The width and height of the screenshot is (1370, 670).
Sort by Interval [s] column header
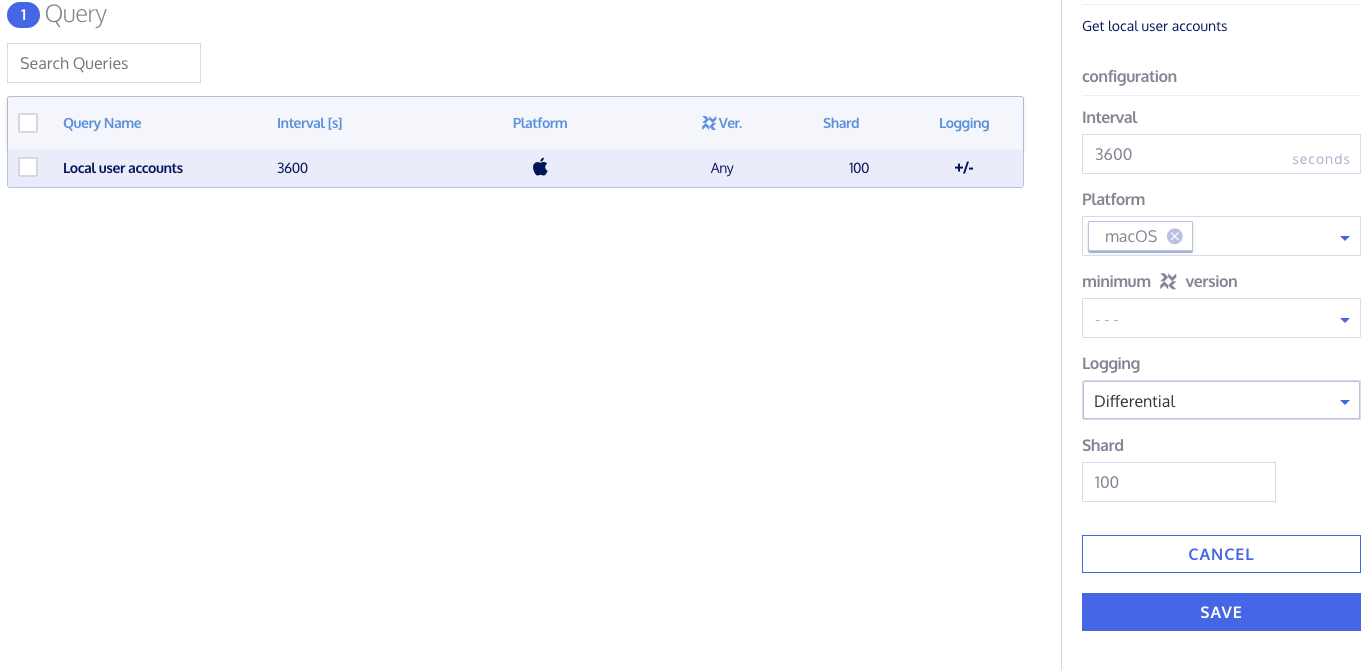coord(310,123)
